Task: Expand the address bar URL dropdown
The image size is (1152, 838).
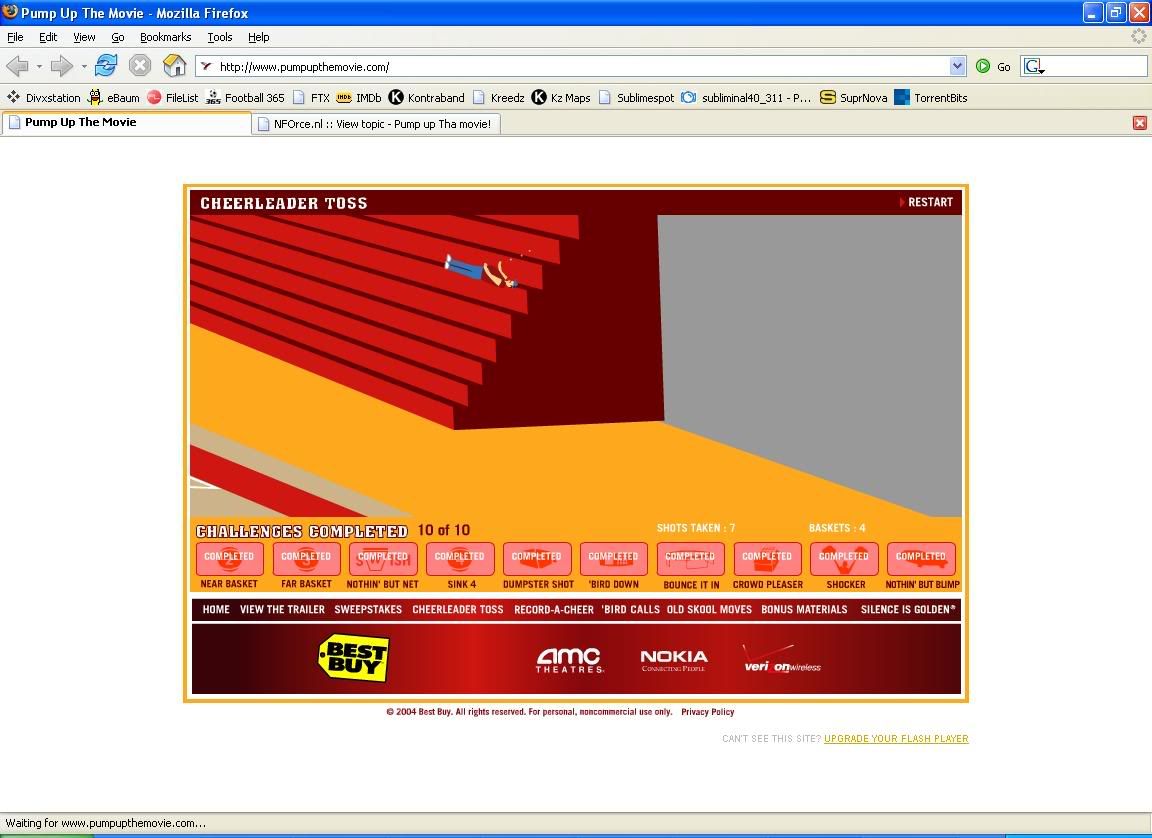Action: 957,66
